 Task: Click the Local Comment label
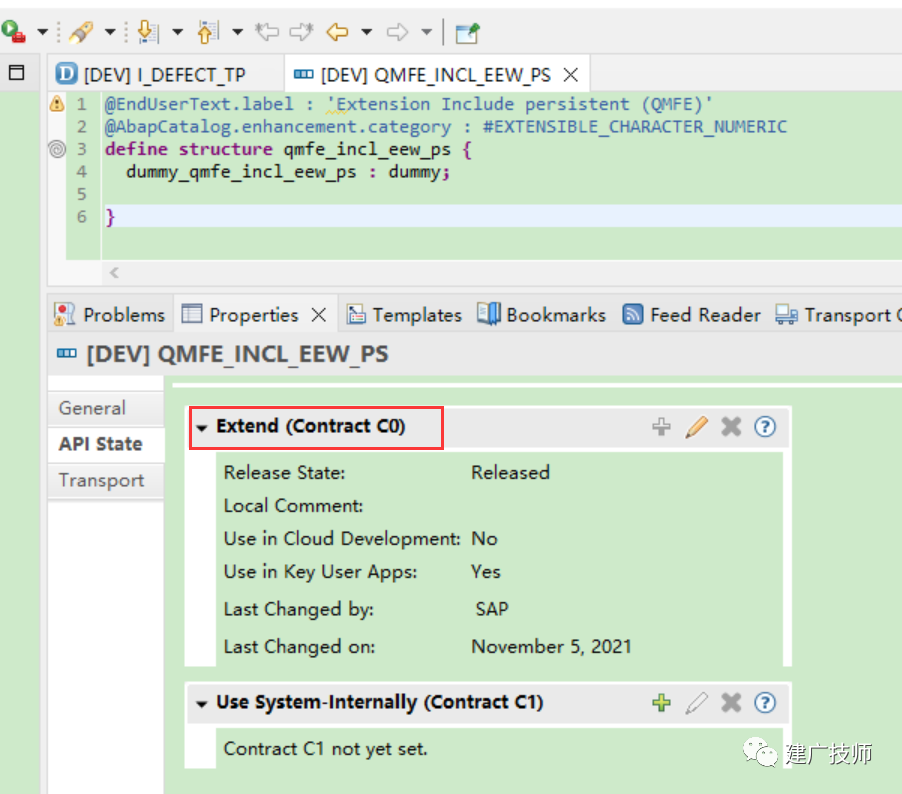tap(293, 506)
